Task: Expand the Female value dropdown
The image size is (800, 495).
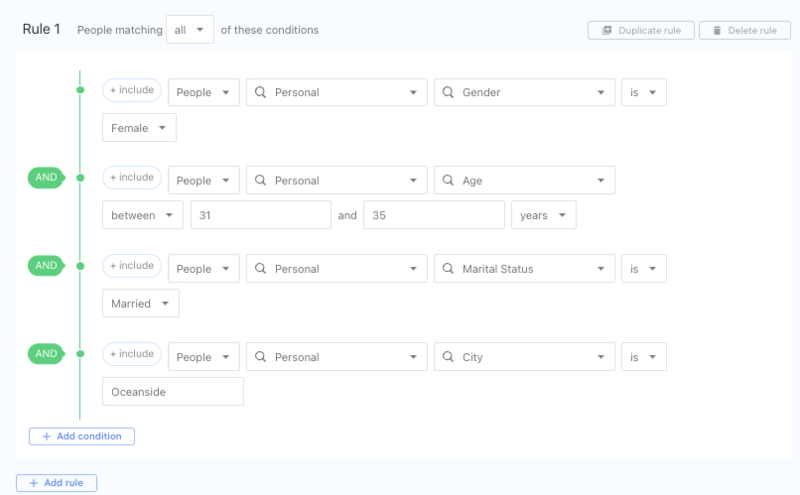Action: click(x=139, y=128)
